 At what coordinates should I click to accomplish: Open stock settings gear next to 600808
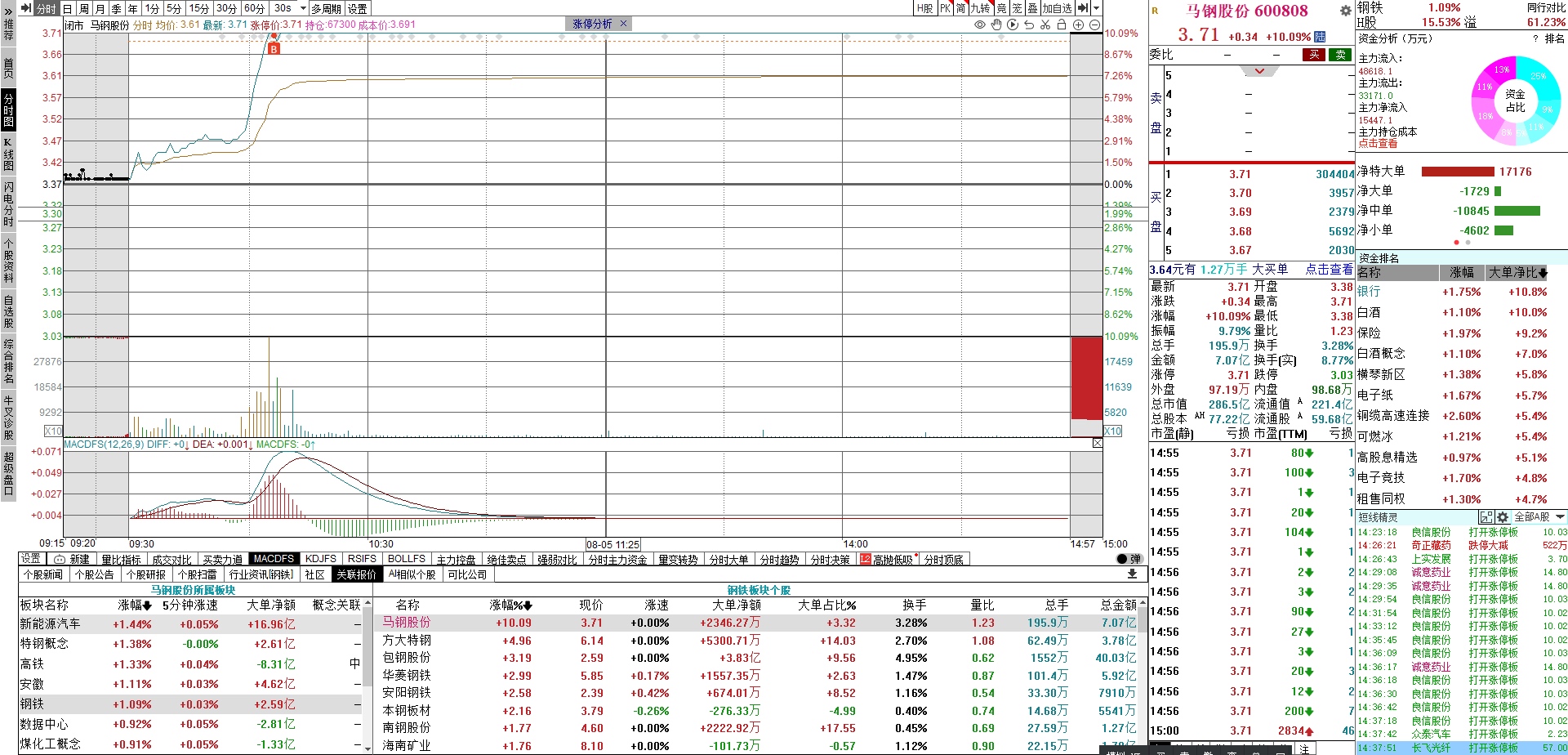(x=1345, y=11)
